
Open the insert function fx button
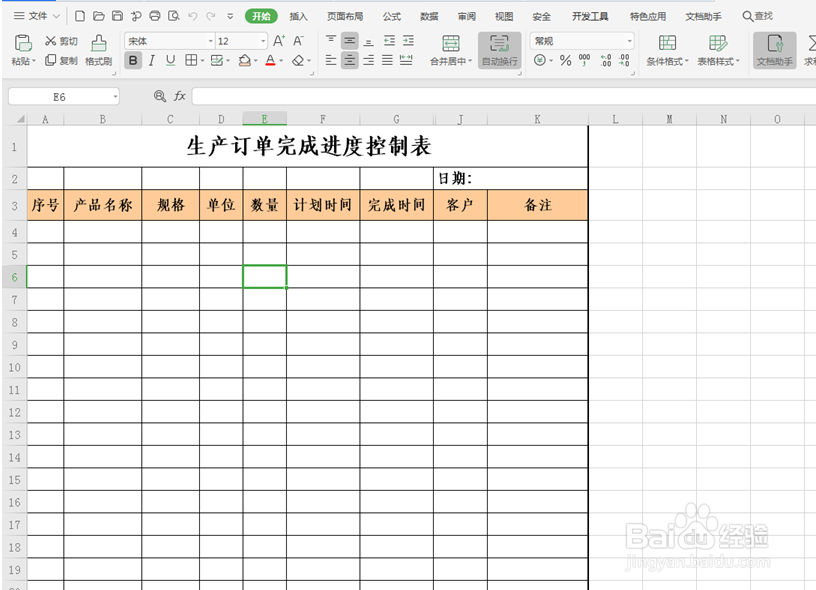click(x=180, y=96)
